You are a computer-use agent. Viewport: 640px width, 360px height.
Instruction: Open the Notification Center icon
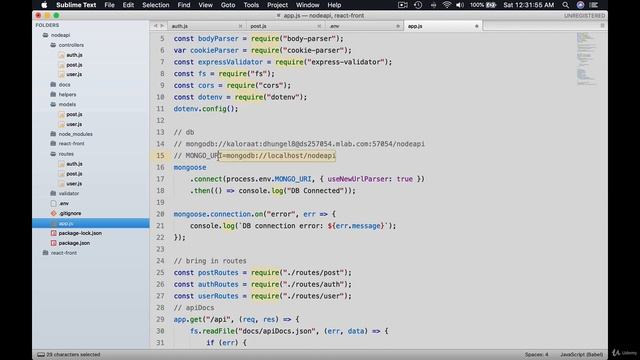click(594, 5)
